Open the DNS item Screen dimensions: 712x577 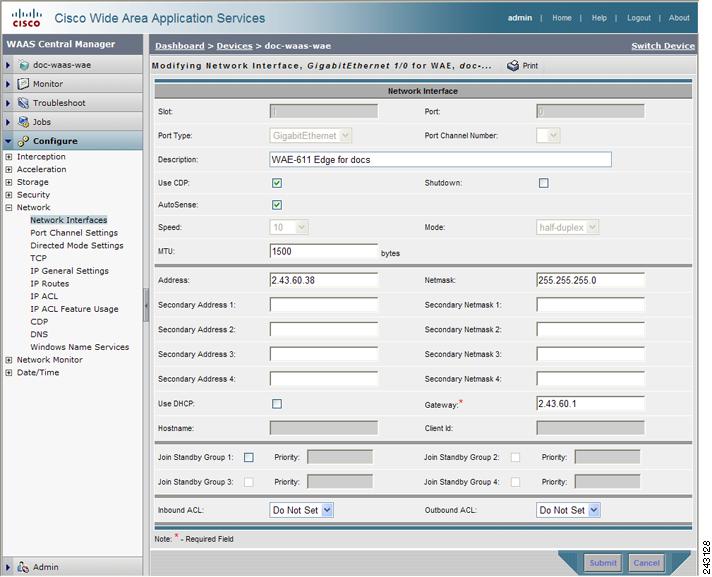point(39,335)
